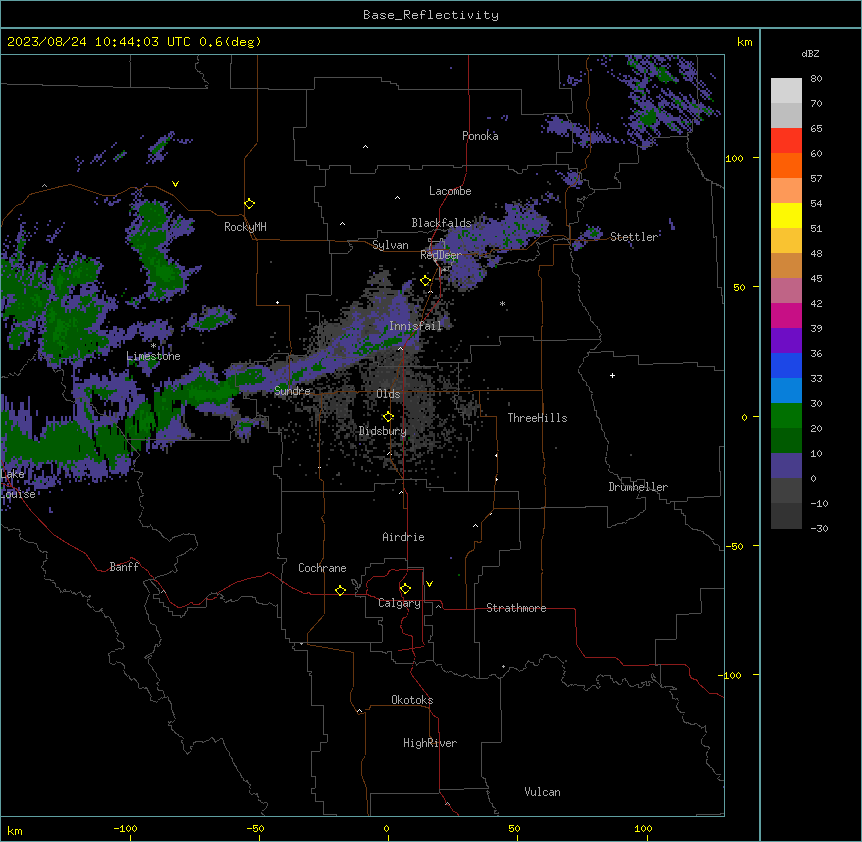
Task: Click the yellow diamond marker between Olds and Didsbury
Action: click(389, 417)
